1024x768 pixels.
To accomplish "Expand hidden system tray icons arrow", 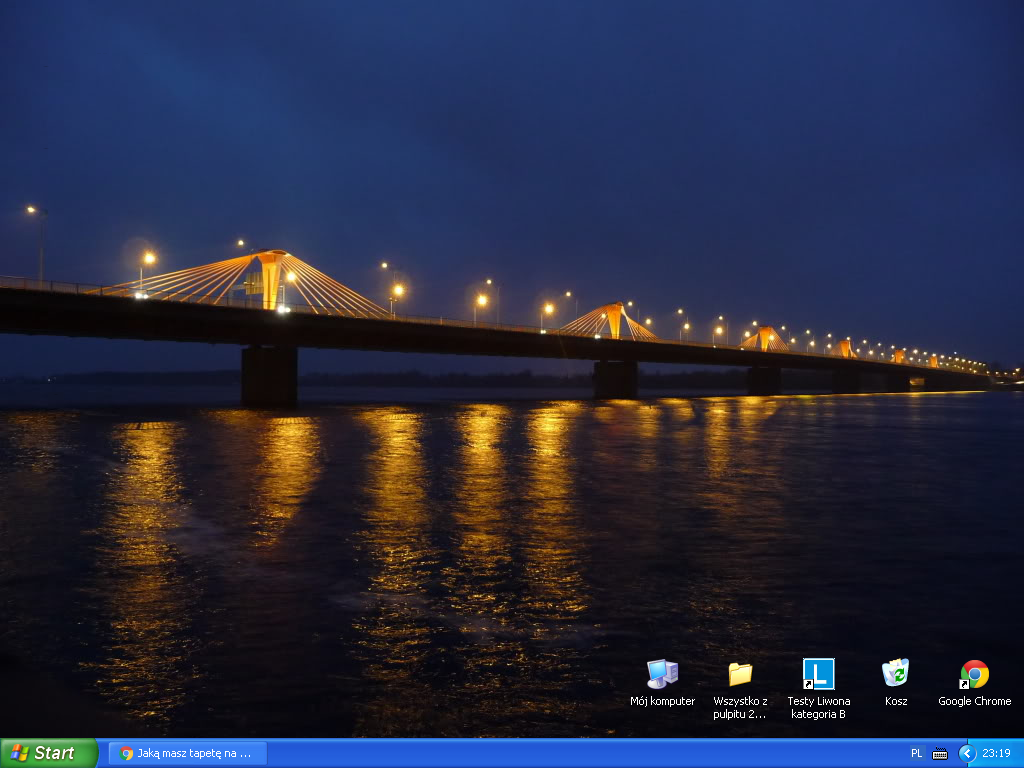I will (966, 753).
